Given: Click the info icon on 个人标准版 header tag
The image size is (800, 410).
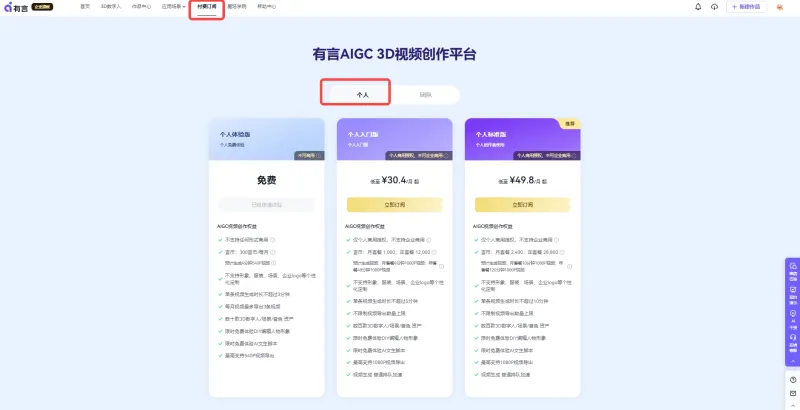Looking at the screenshot, I should 575,156.
